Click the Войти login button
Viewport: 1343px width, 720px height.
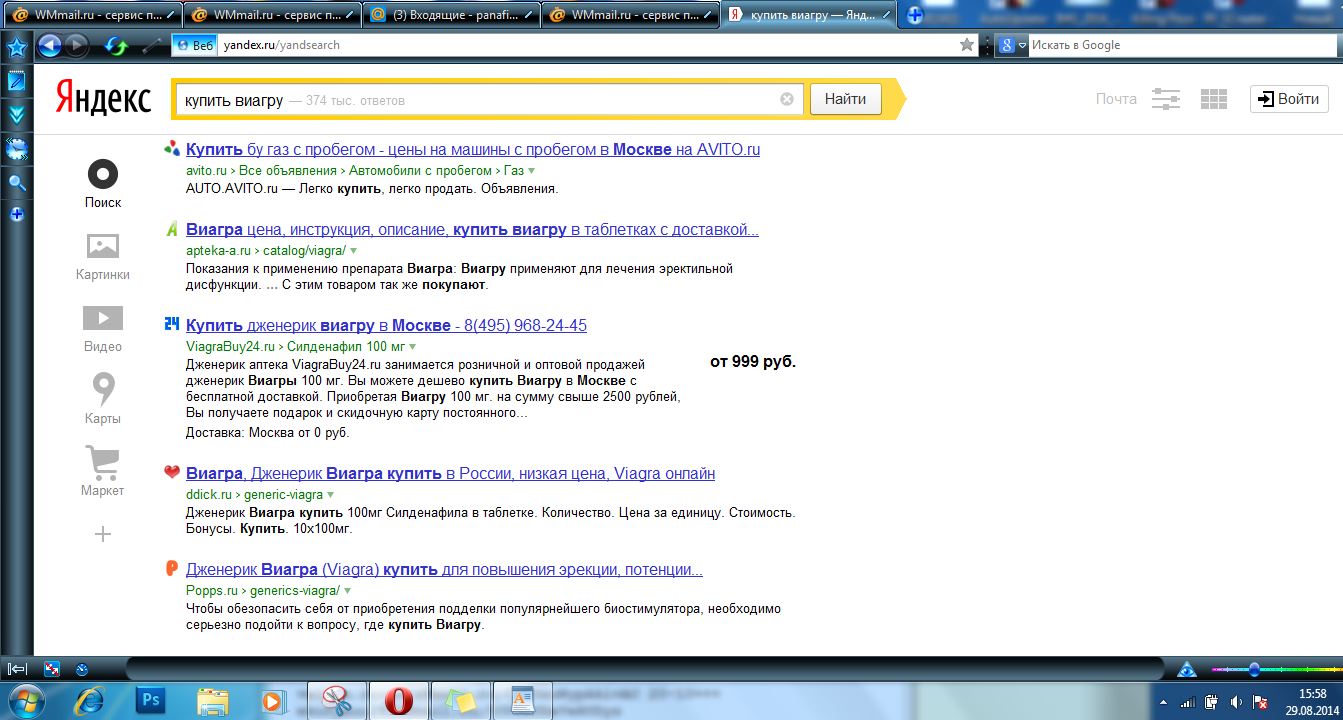point(1289,99)
